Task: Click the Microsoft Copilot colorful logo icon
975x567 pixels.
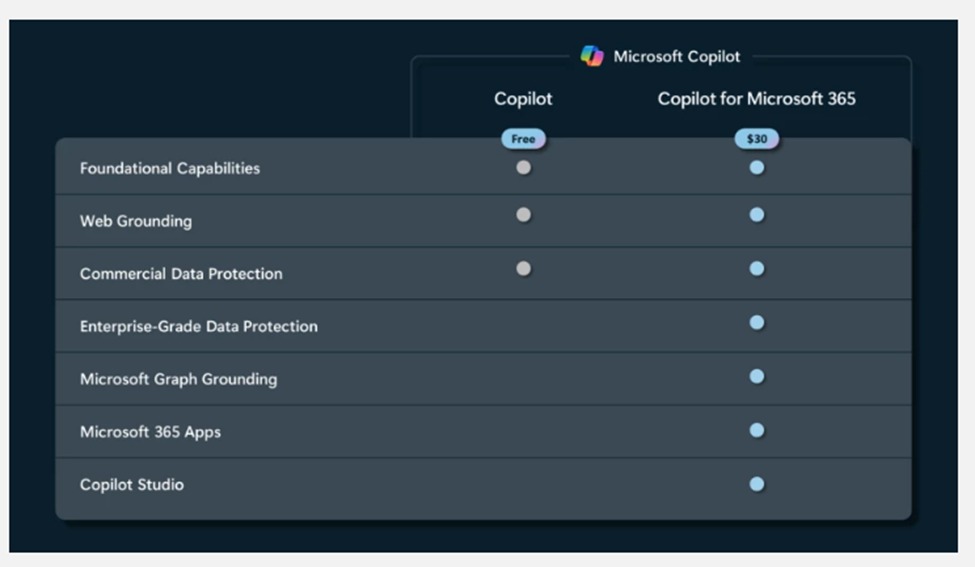Action: [x=592, y=56]
